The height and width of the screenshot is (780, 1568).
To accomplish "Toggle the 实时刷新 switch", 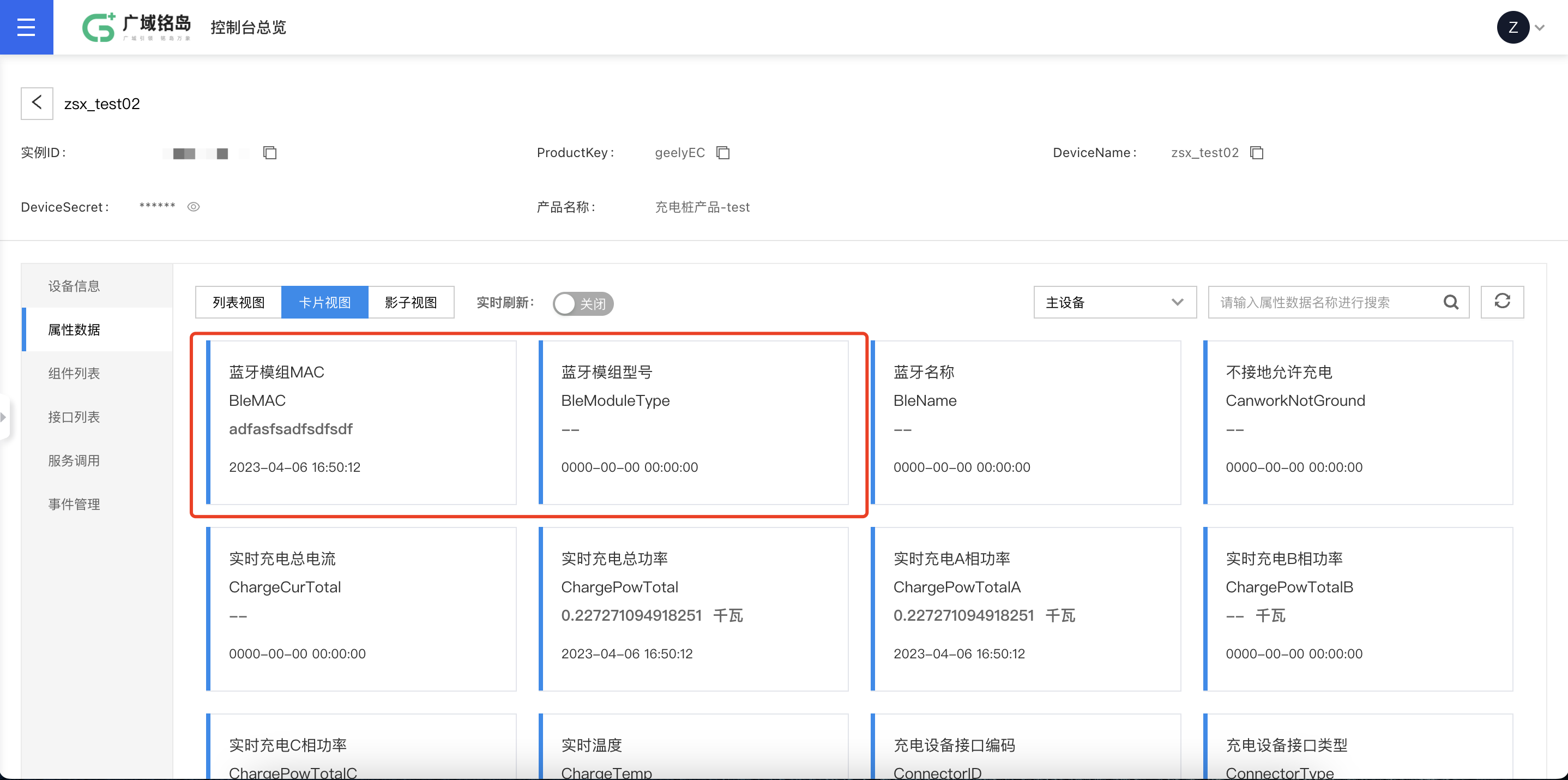I will (x=582, y=303).
